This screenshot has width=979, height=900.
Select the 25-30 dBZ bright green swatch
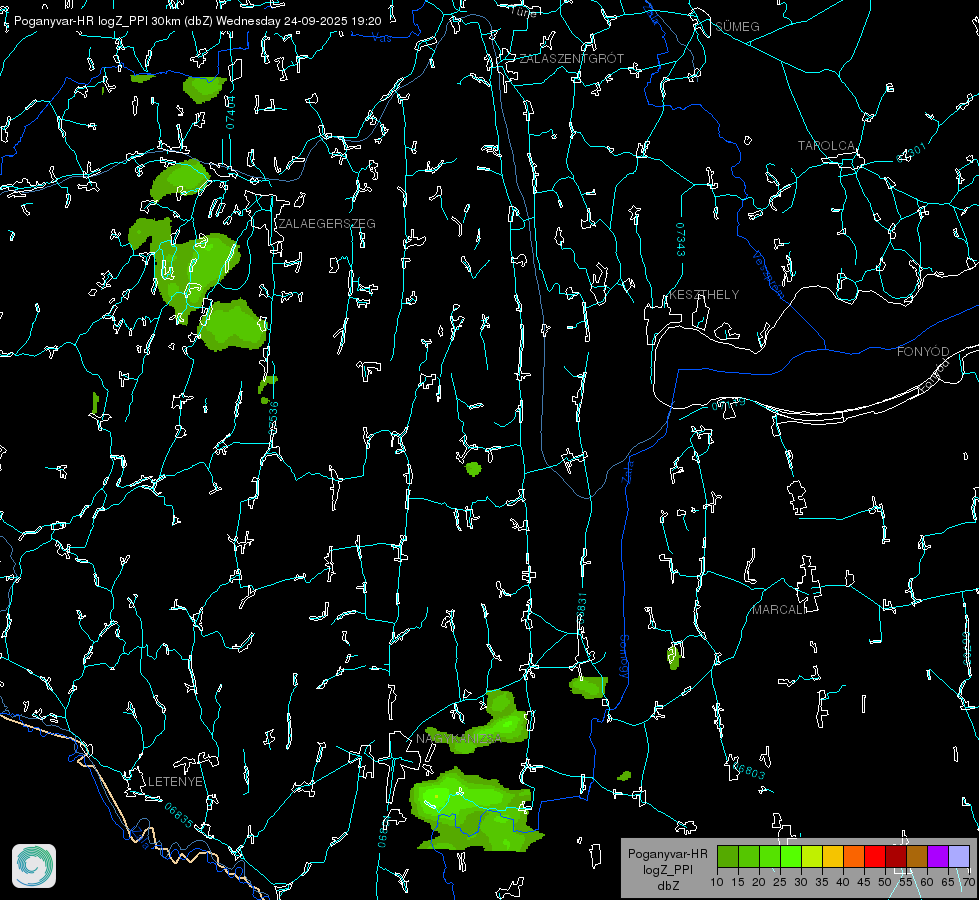[x=791, y=856]
